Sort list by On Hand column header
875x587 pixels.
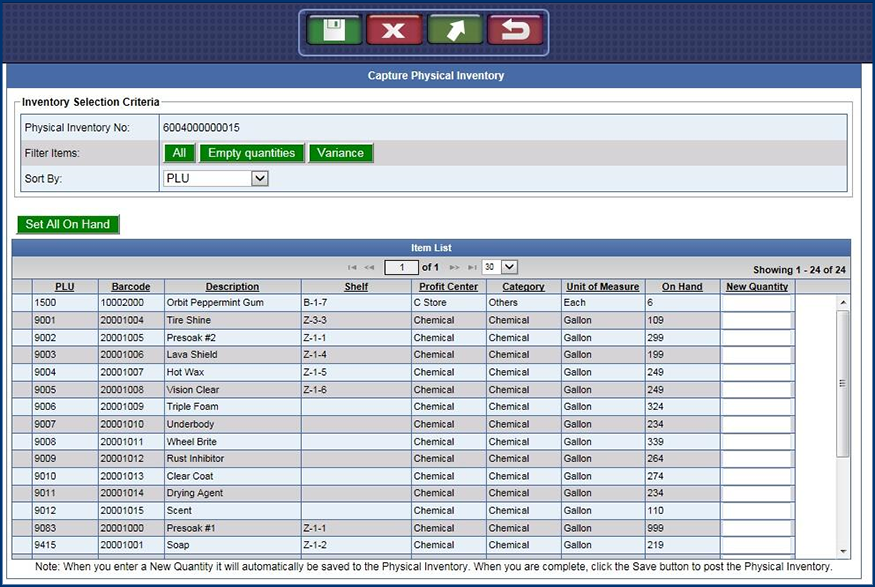[682, 287]
